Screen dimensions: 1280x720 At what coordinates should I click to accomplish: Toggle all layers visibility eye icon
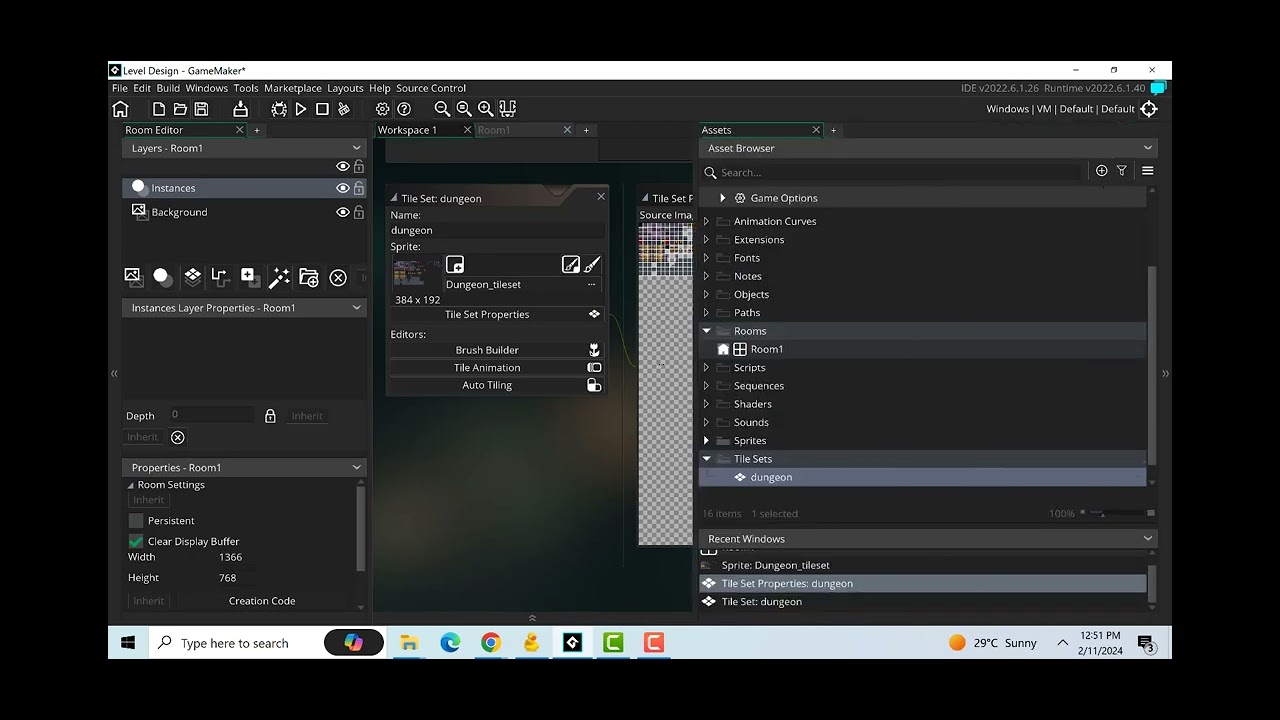tap(343, 167)
